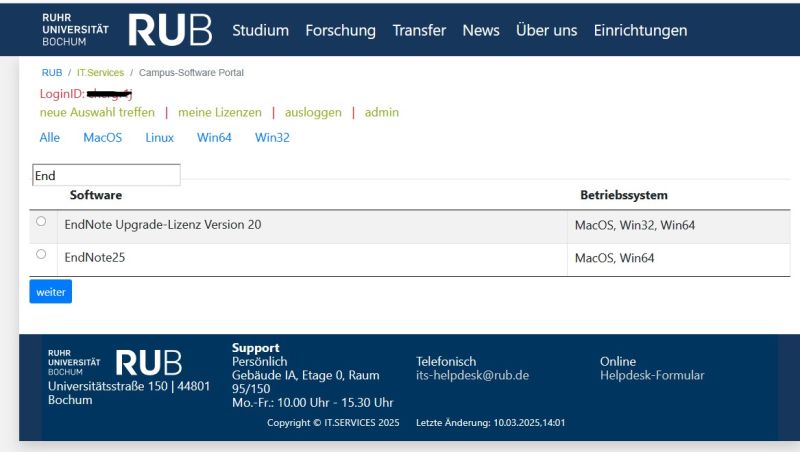Select the EndNote25 radio button
The image size is (800, 452).
click(40, 254)
